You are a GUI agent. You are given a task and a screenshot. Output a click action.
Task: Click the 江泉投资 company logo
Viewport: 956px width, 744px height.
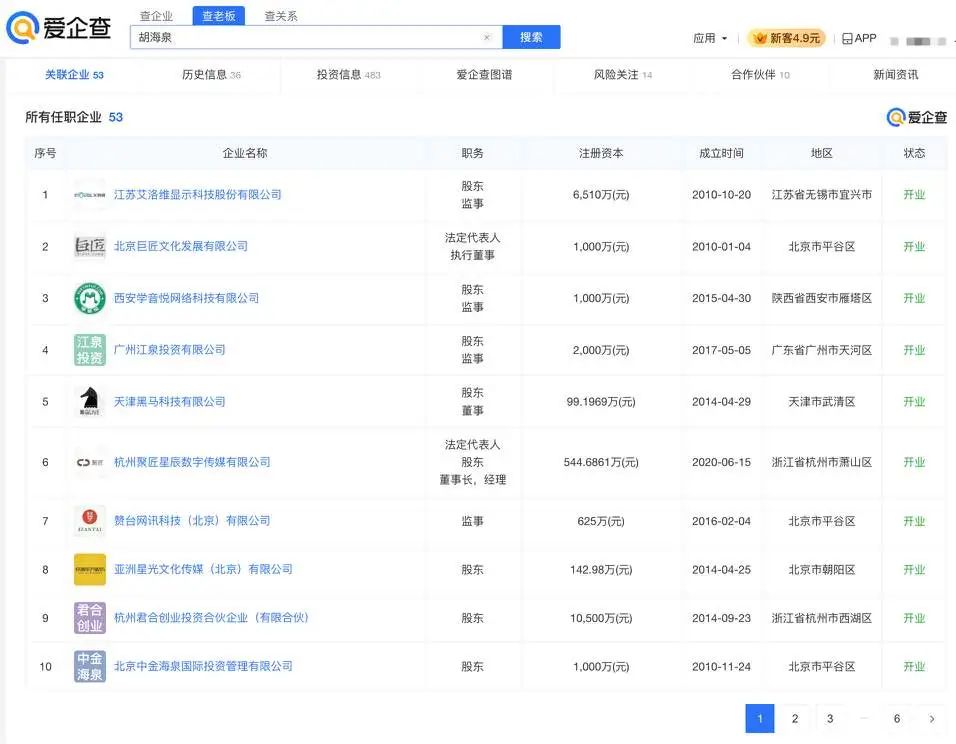(89, 349)
